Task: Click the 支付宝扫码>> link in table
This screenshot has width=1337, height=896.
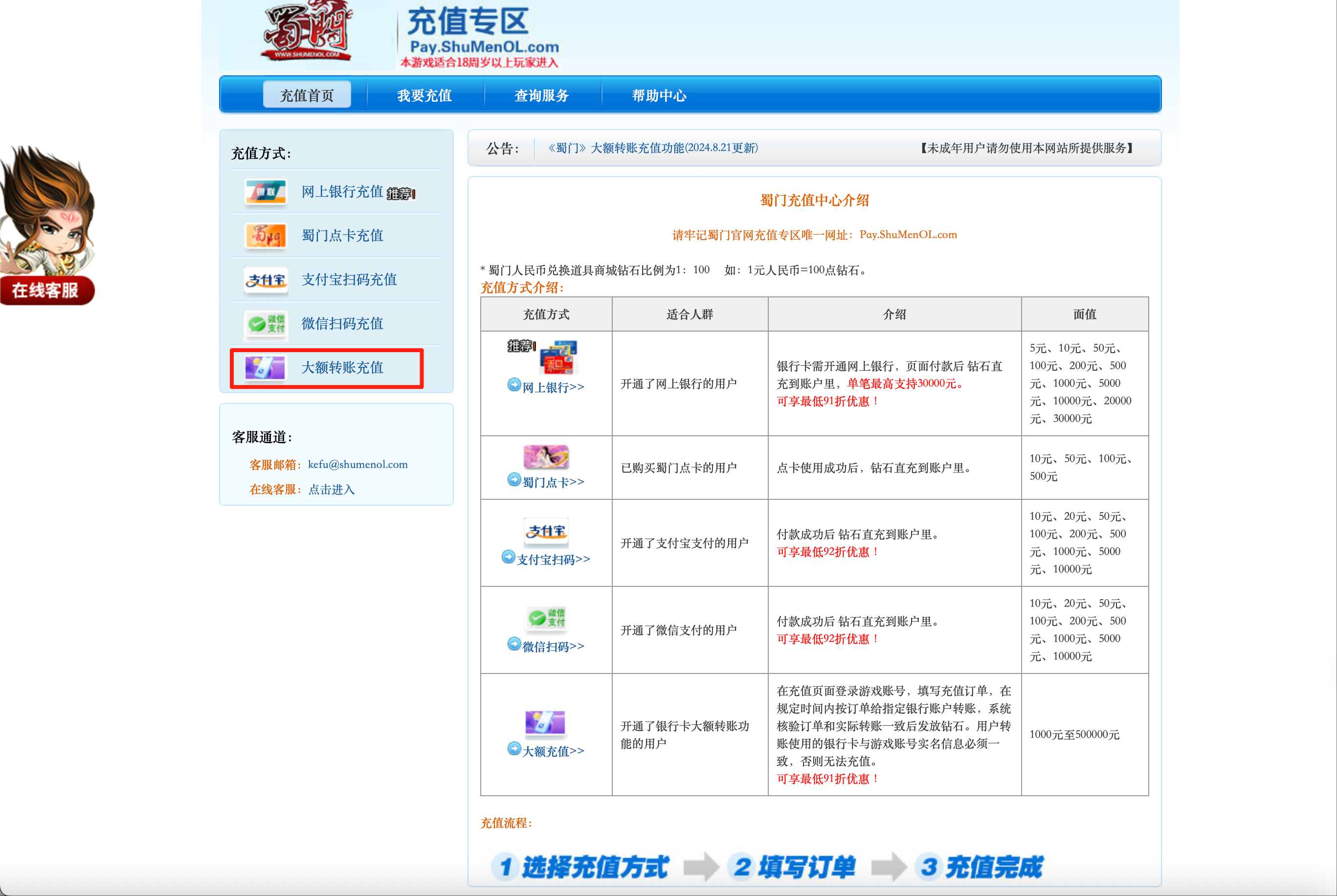Action: [x=553, y=560]
